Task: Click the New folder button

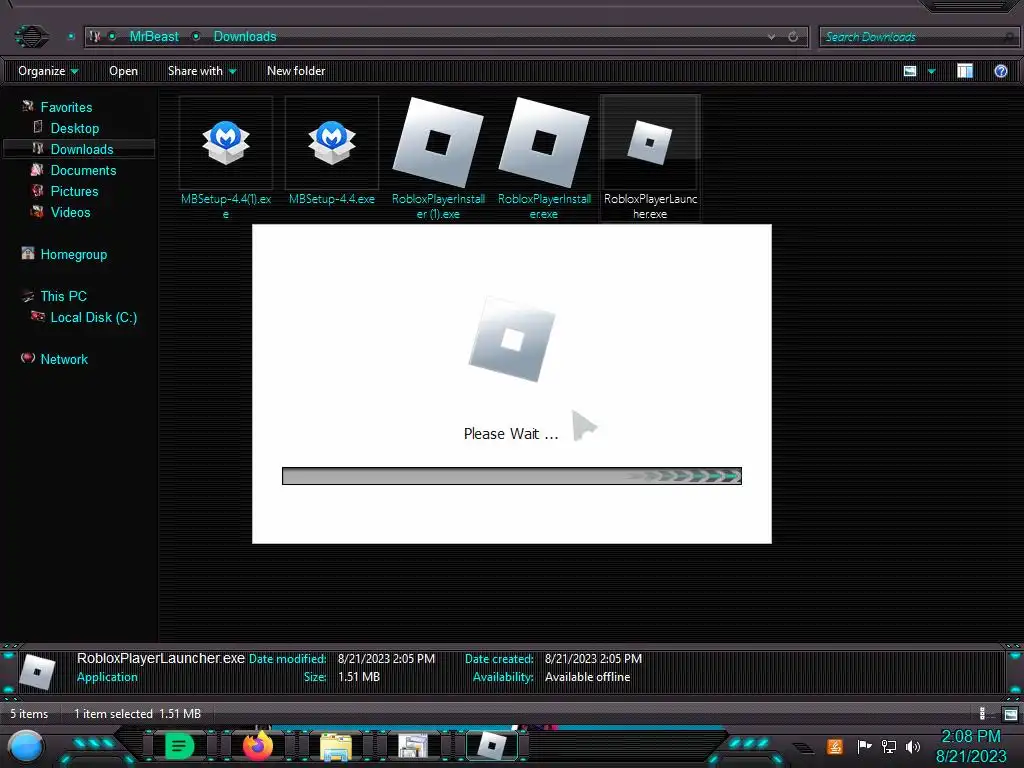Action: [296, 71]
